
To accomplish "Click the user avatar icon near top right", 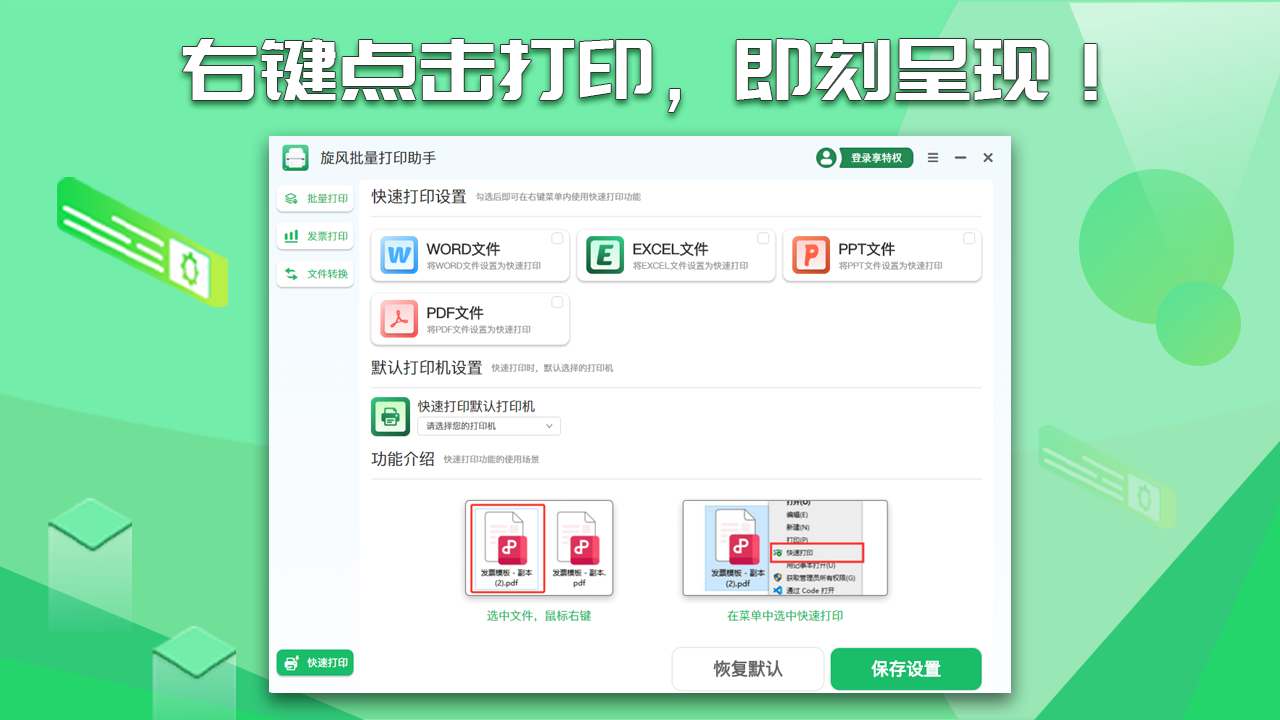I will coord(826,158).
